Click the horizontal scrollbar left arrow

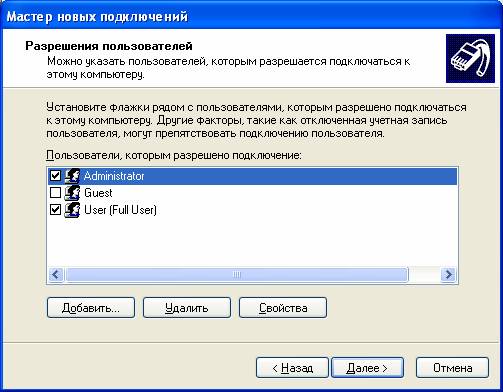(56, 275)
